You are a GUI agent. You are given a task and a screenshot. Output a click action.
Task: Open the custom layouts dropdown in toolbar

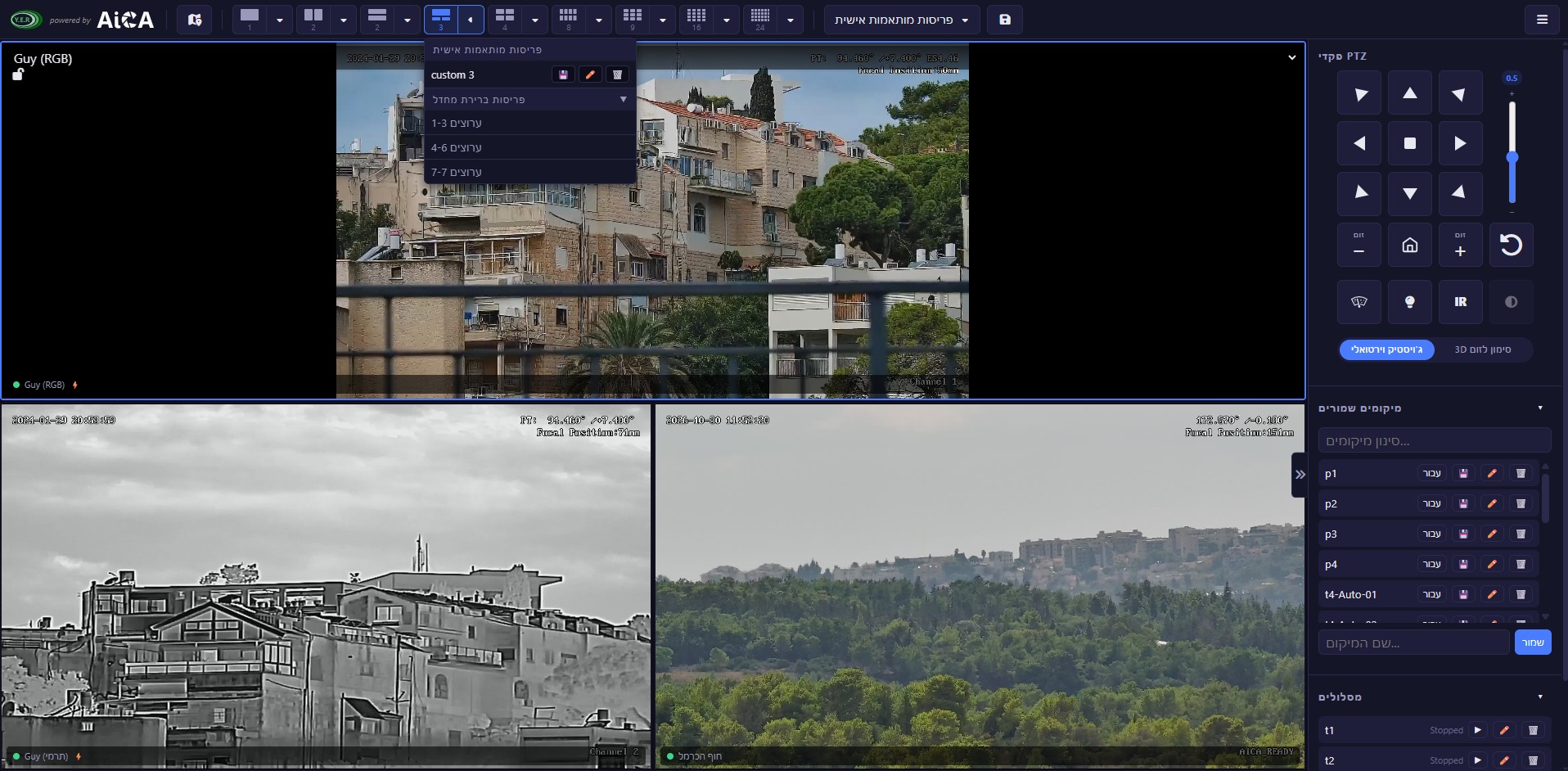[x=901, y=20]
